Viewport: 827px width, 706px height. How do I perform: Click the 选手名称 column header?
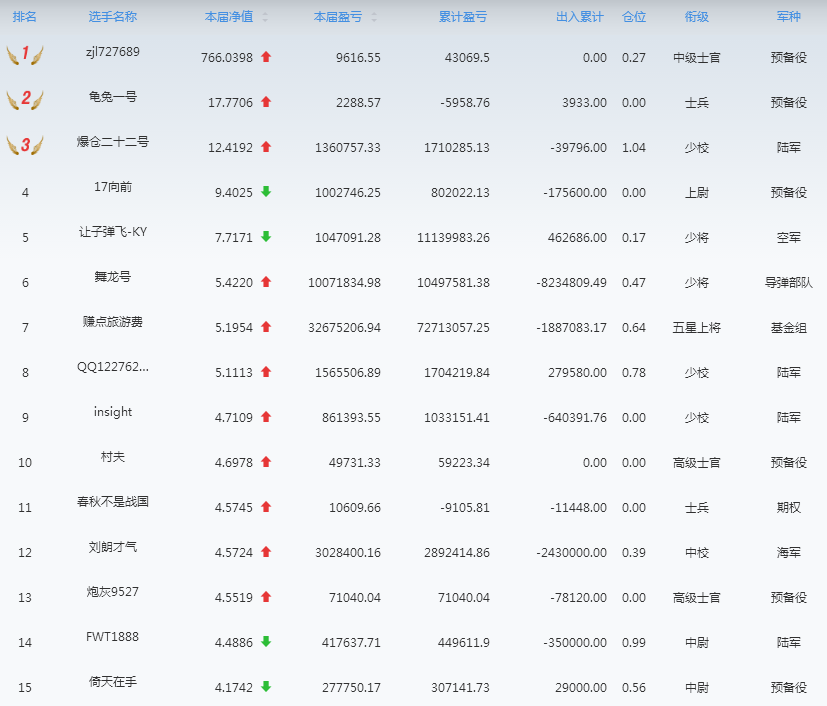(x=113, y=17)
